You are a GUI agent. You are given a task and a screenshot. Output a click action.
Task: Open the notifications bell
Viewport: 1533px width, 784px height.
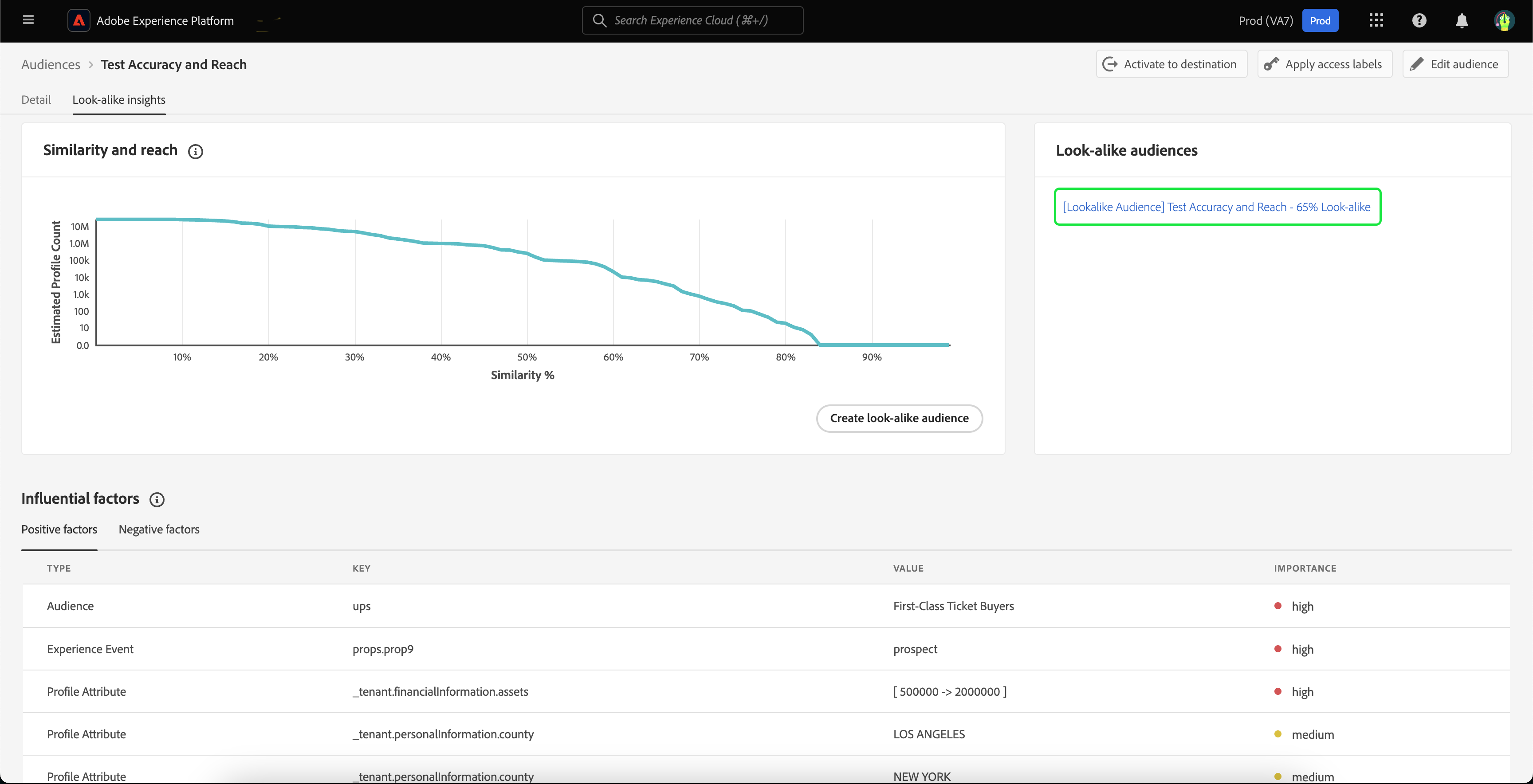click(x=1462, y=20)
